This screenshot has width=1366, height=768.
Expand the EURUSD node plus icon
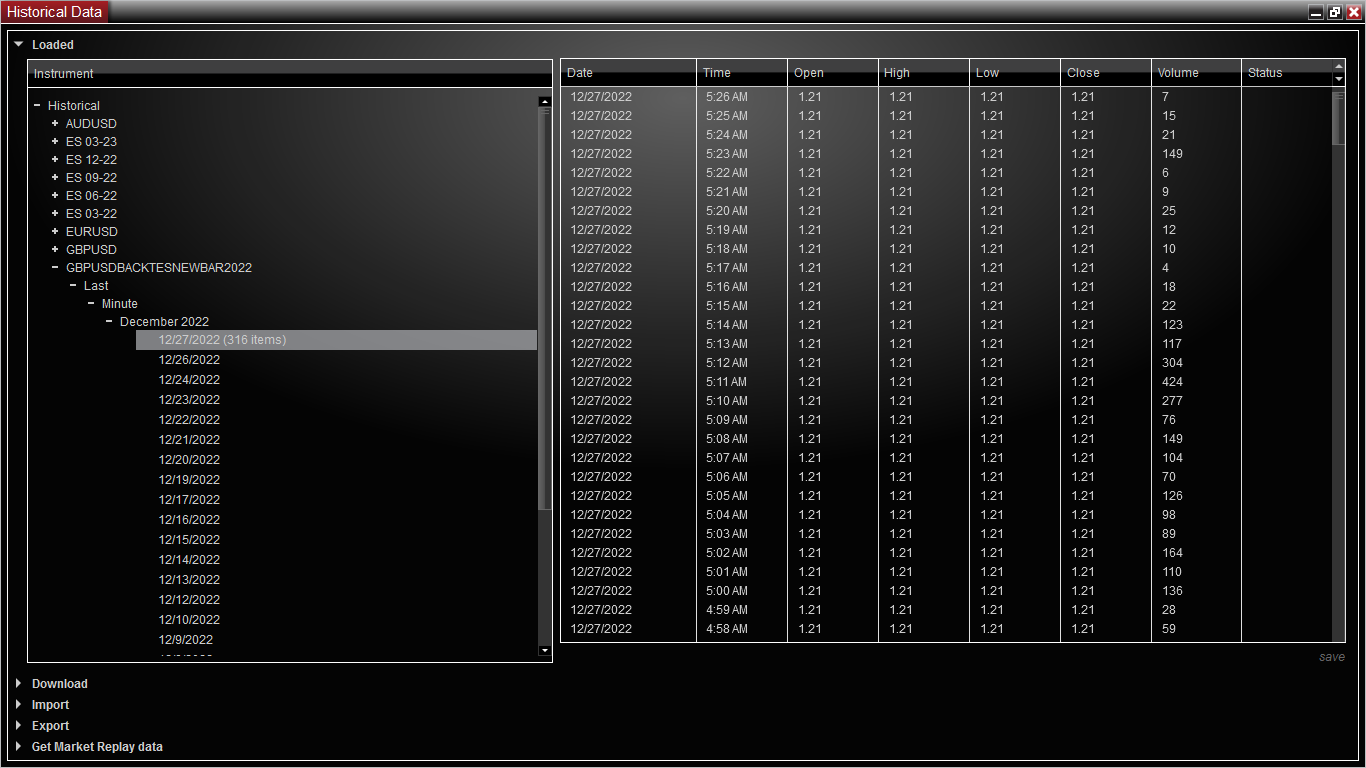(56, 231)
